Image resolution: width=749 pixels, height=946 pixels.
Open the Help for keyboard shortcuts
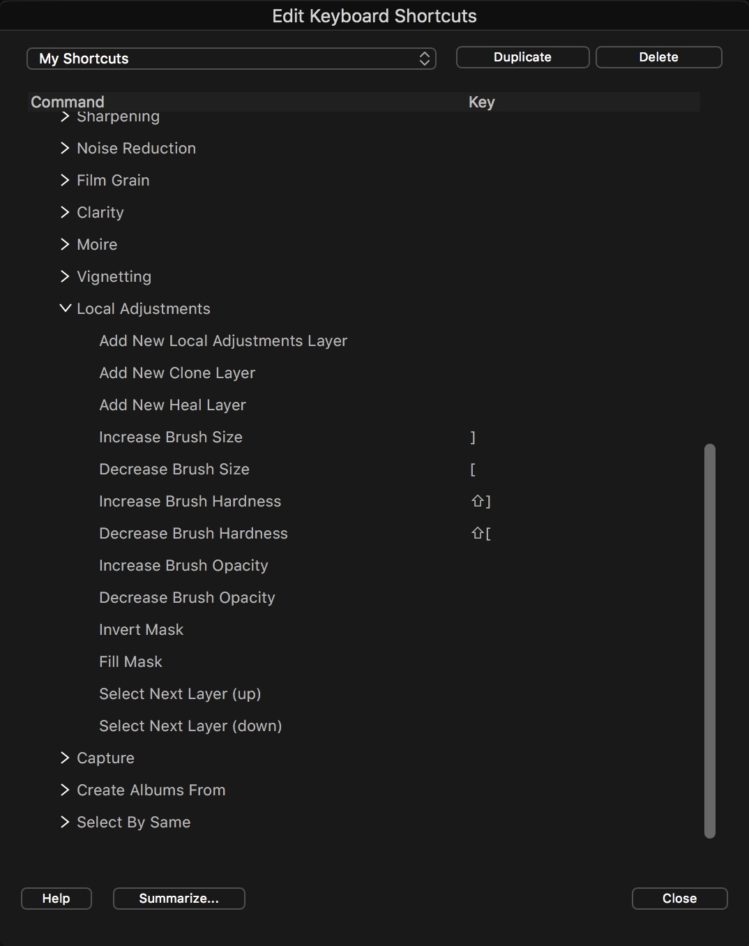tap(56, 898)
